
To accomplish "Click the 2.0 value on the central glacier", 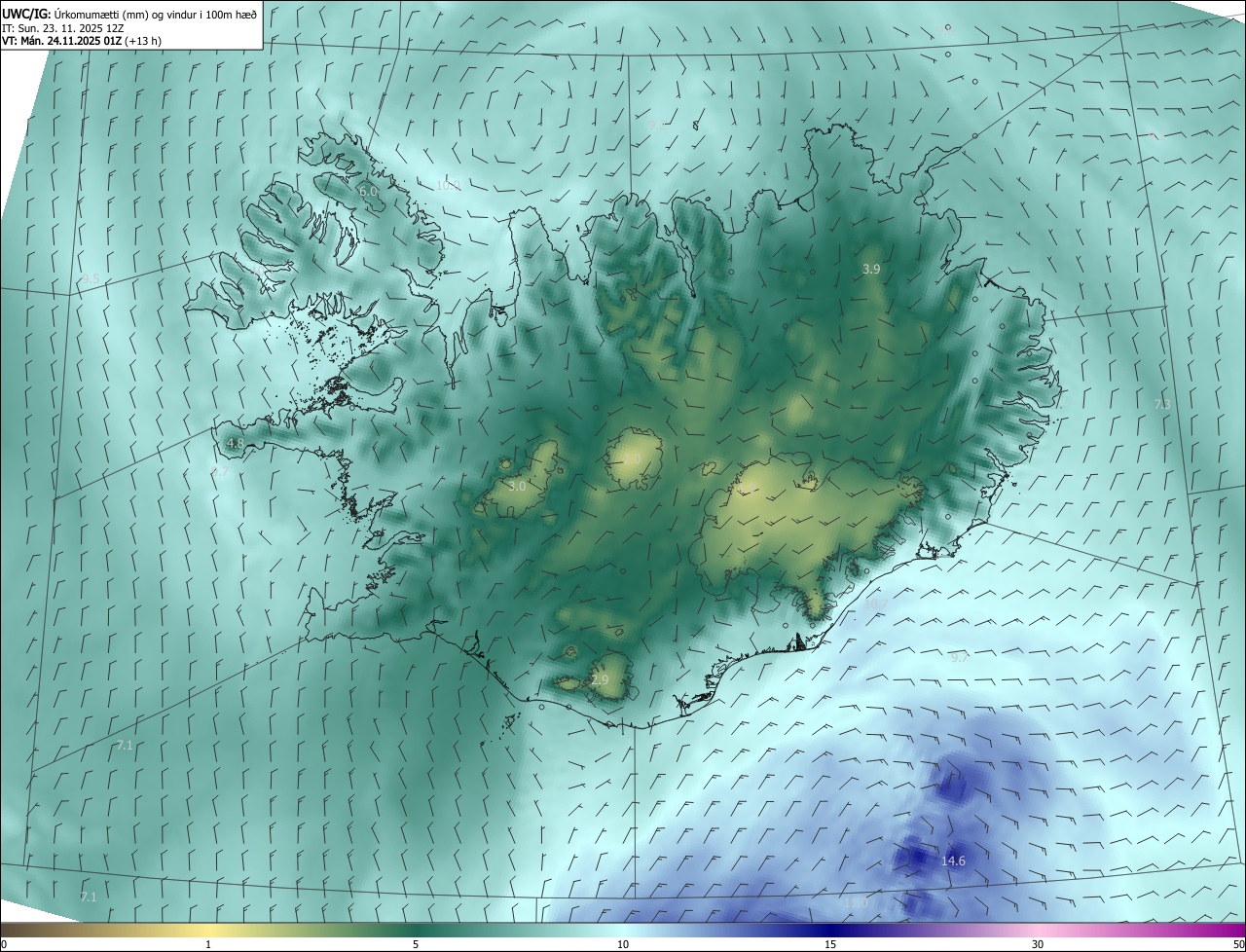I will click(632, 459).
